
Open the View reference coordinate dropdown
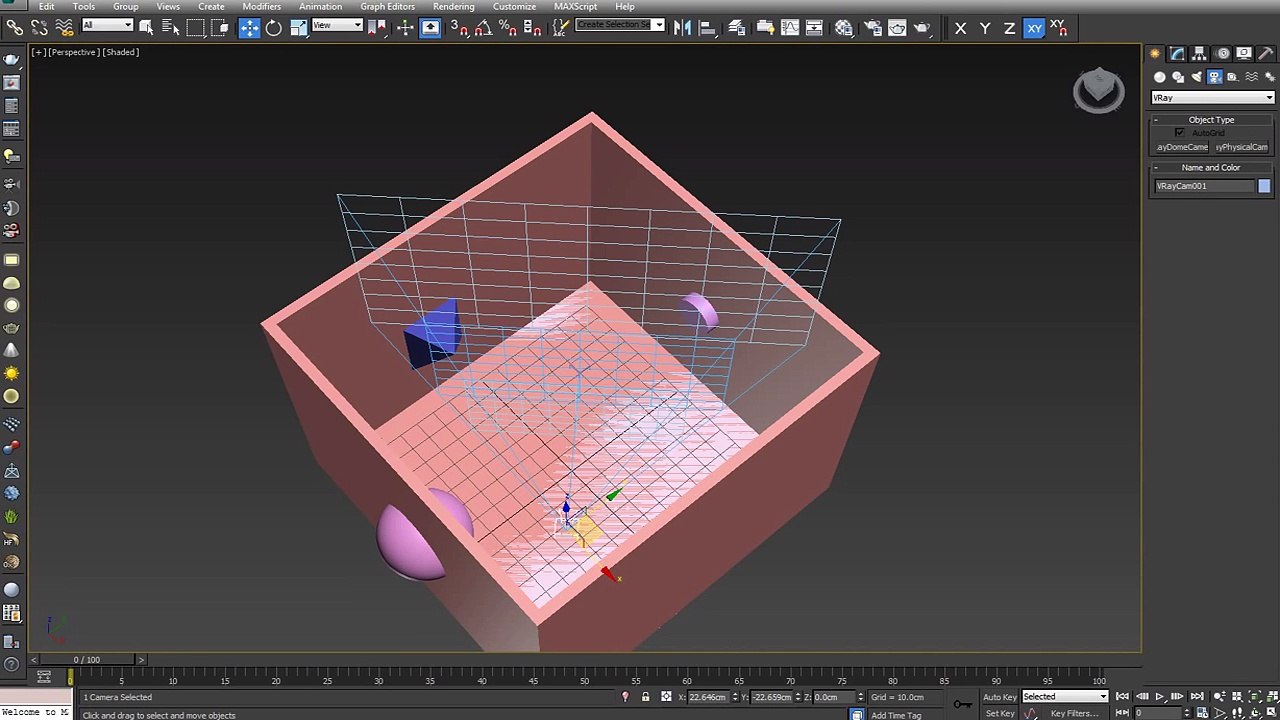tap(337, 26)
